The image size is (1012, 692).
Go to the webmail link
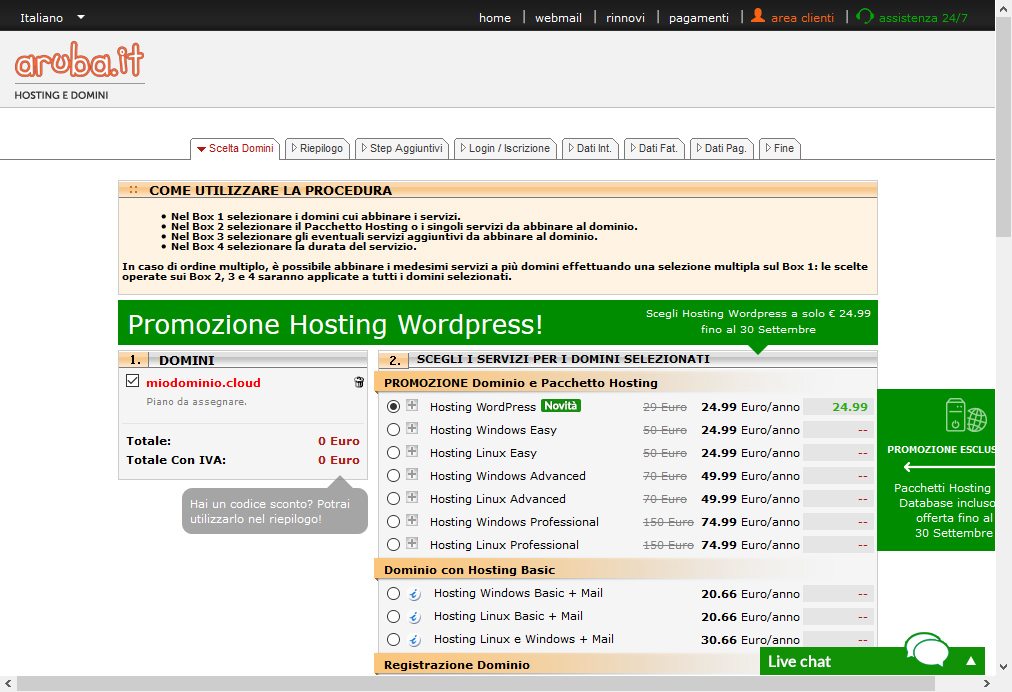558,17
